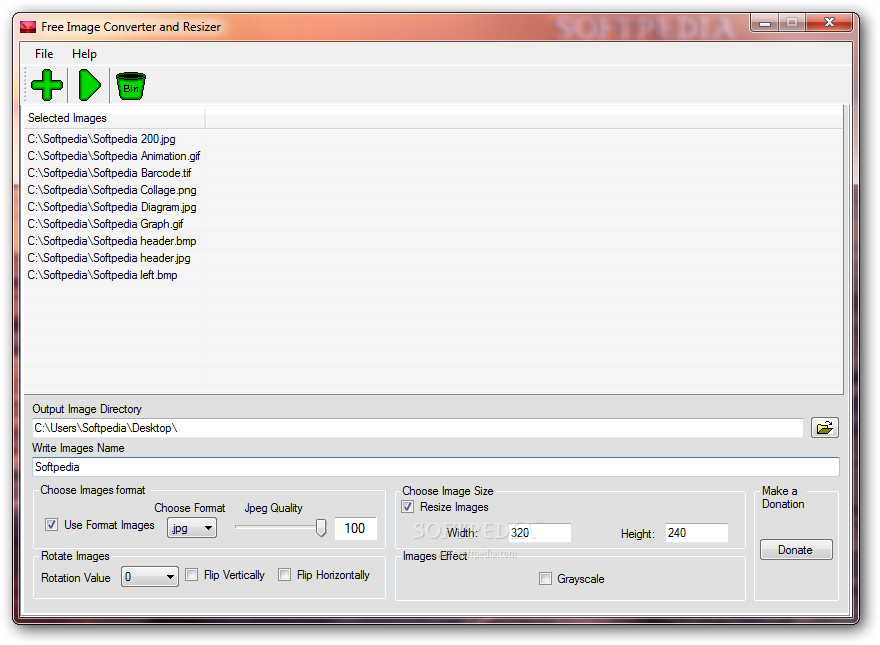Select row Softpedia Animation.gif
The width and height of the screenshot is (880, 645).
[114, 155]
